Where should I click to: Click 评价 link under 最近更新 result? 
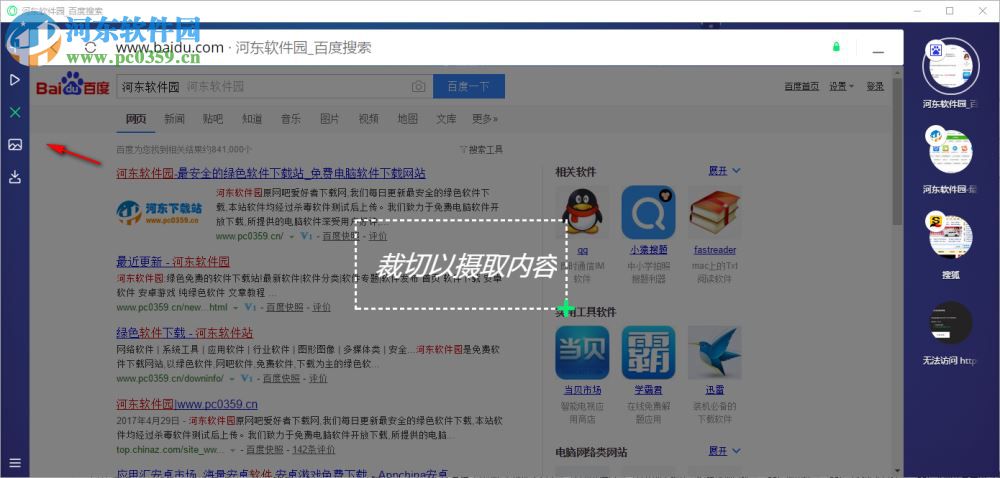pyautogui.click(x=321, y=307)
